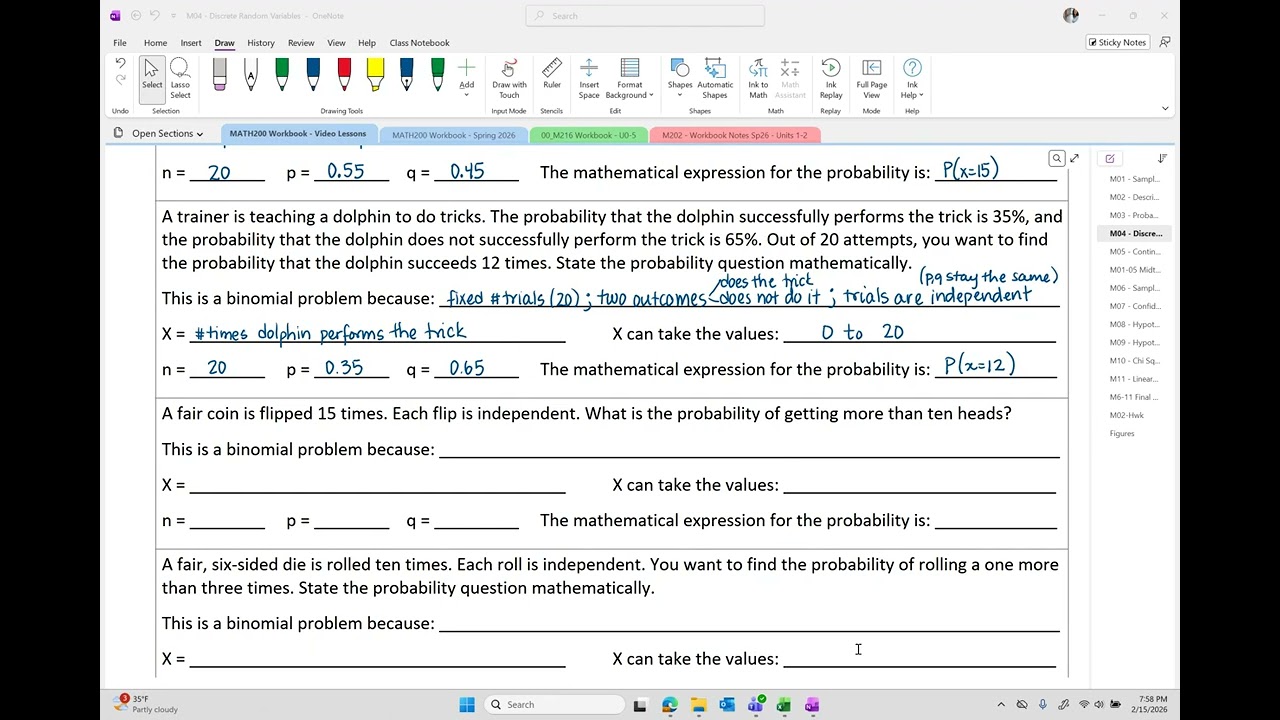Collapse the ribbon with the chevron
Image resolution: width=1280 pixels, height=720 pixels.
coord(1165,108)
